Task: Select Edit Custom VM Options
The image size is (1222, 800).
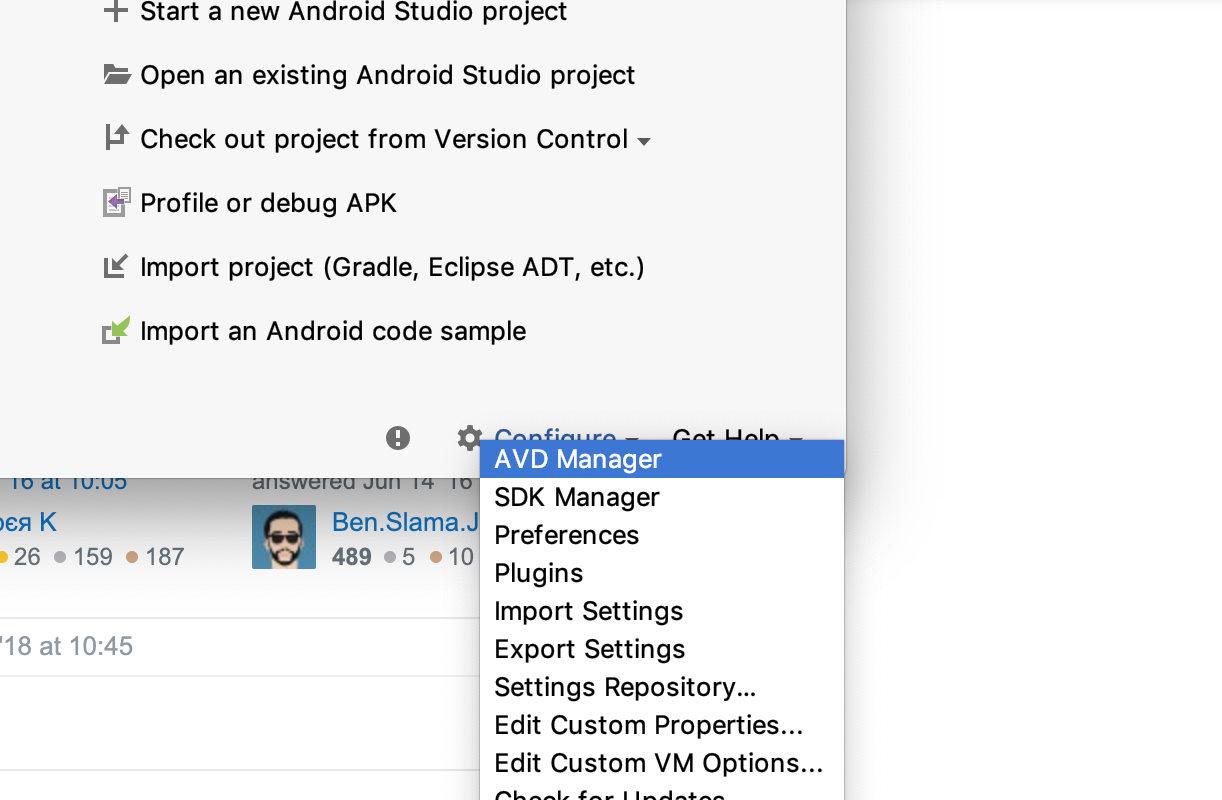Action: (658, 763)
